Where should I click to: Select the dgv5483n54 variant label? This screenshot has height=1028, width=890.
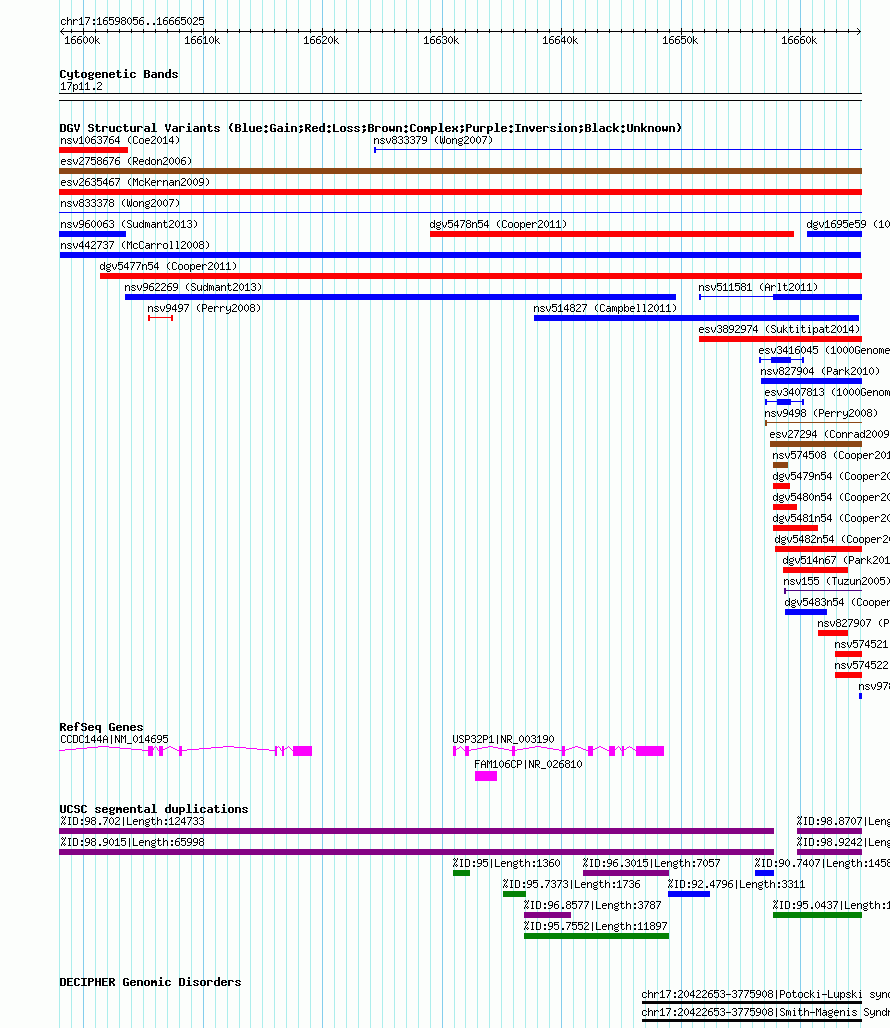coord(837,602)
